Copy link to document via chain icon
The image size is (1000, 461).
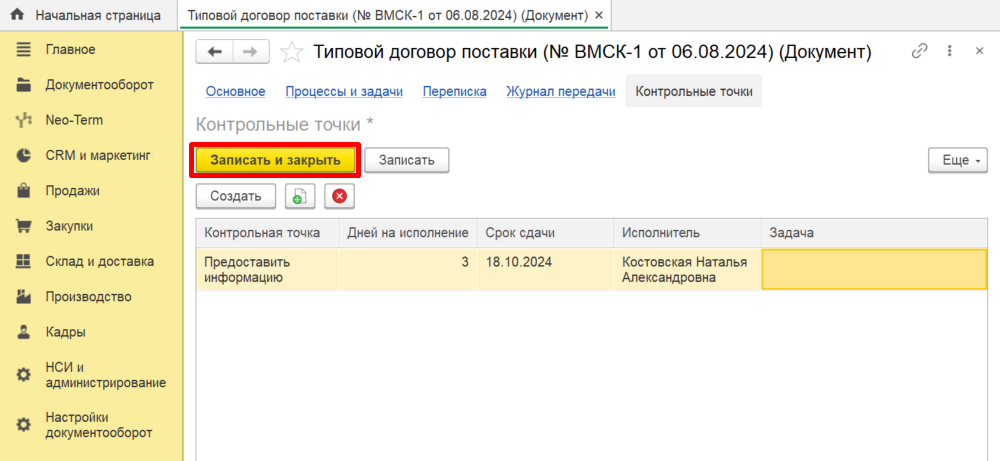tap(919, 51)
